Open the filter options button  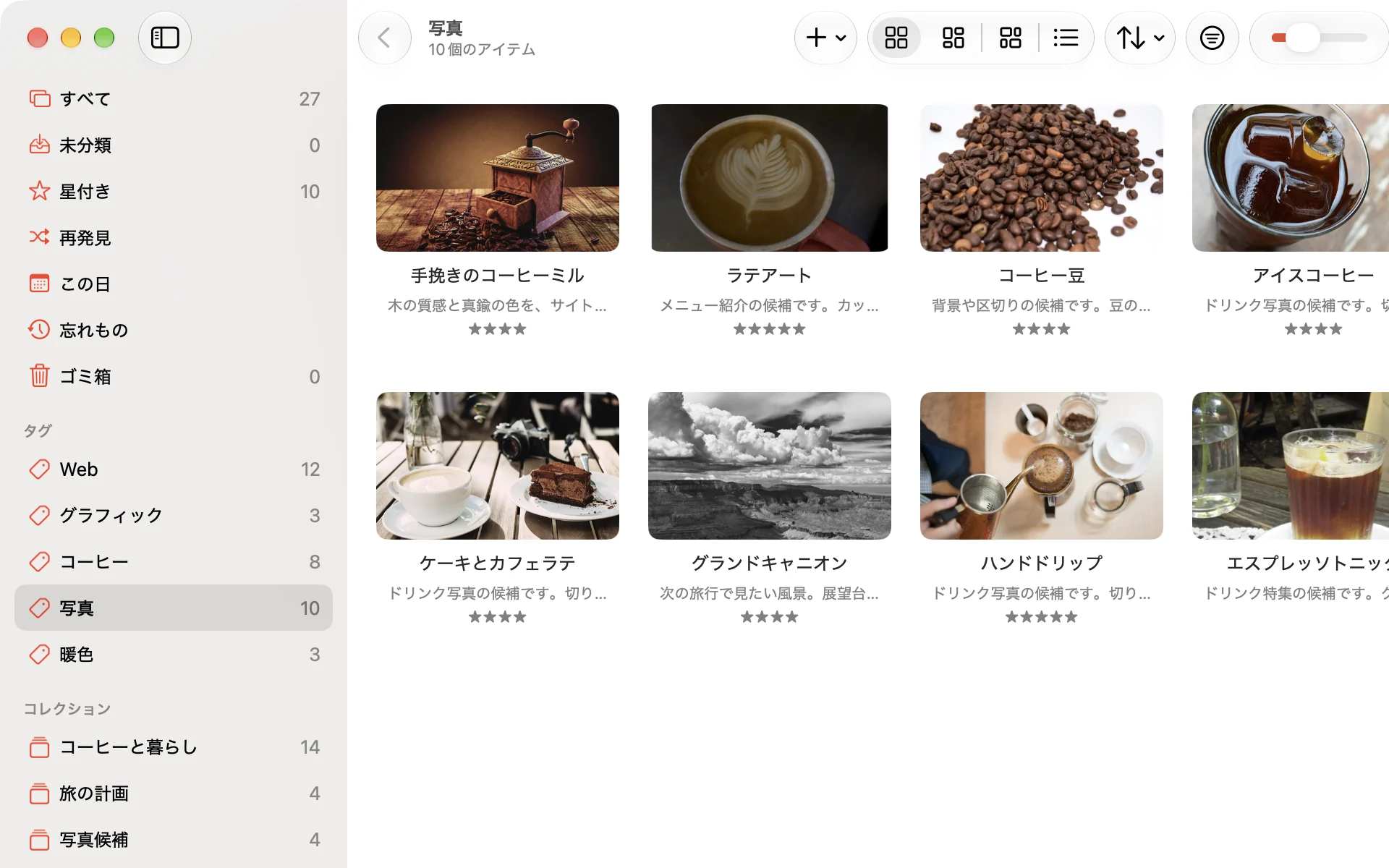click(x=1212, y=38)
